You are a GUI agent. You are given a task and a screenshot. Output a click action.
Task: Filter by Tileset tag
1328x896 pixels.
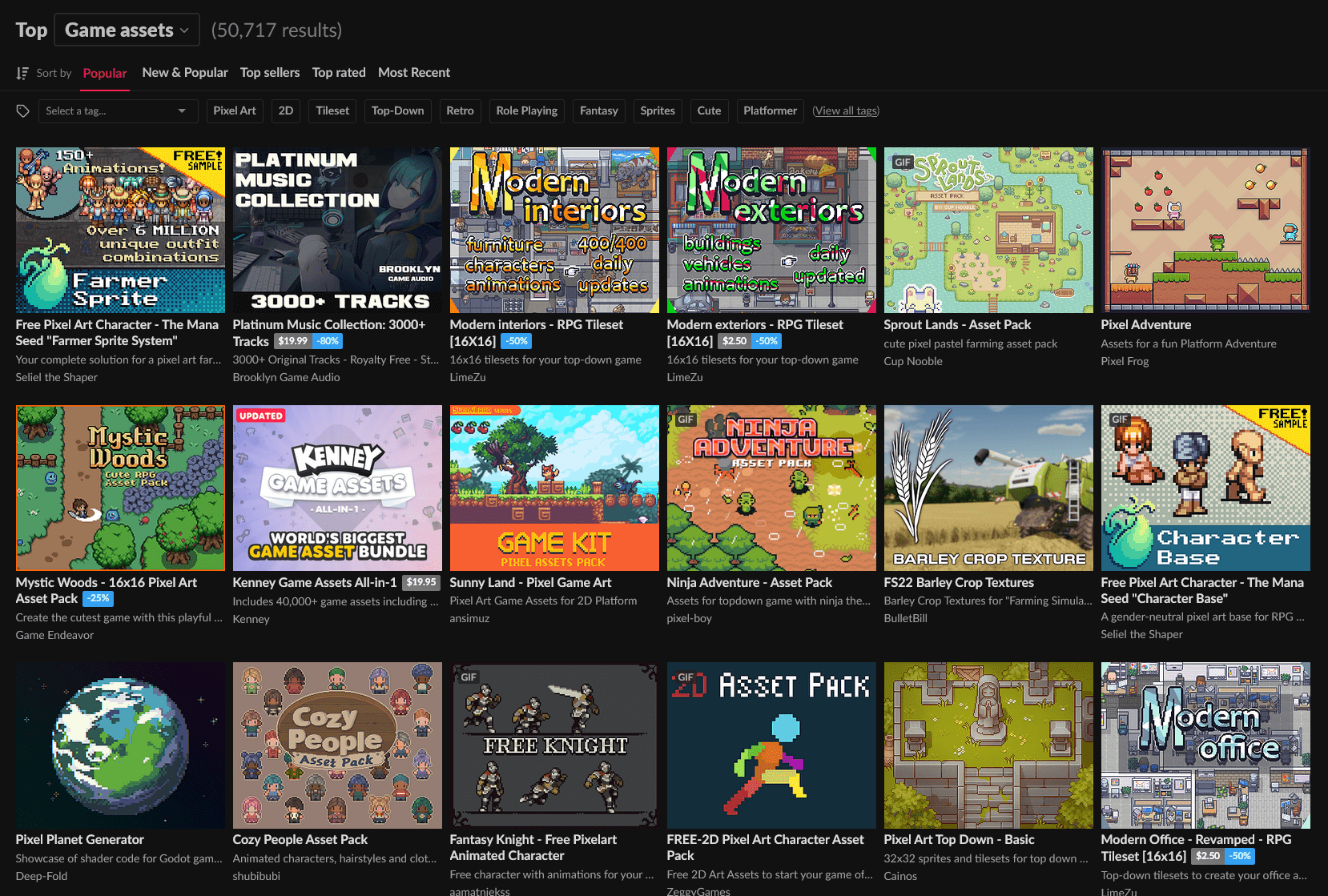[x=332, y=110]
